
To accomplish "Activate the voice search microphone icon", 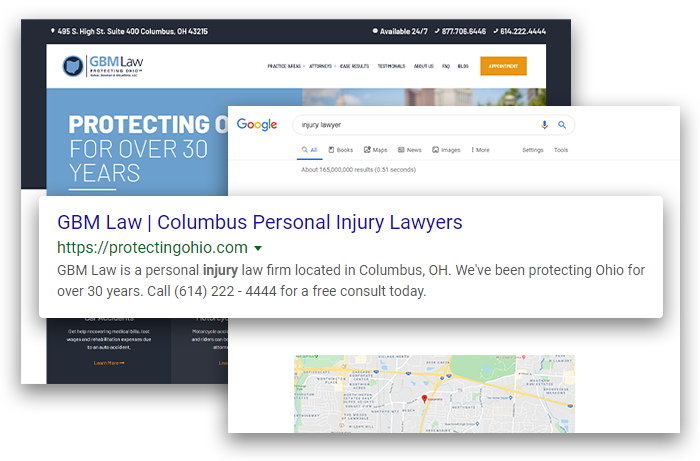I will pos(544,125).
